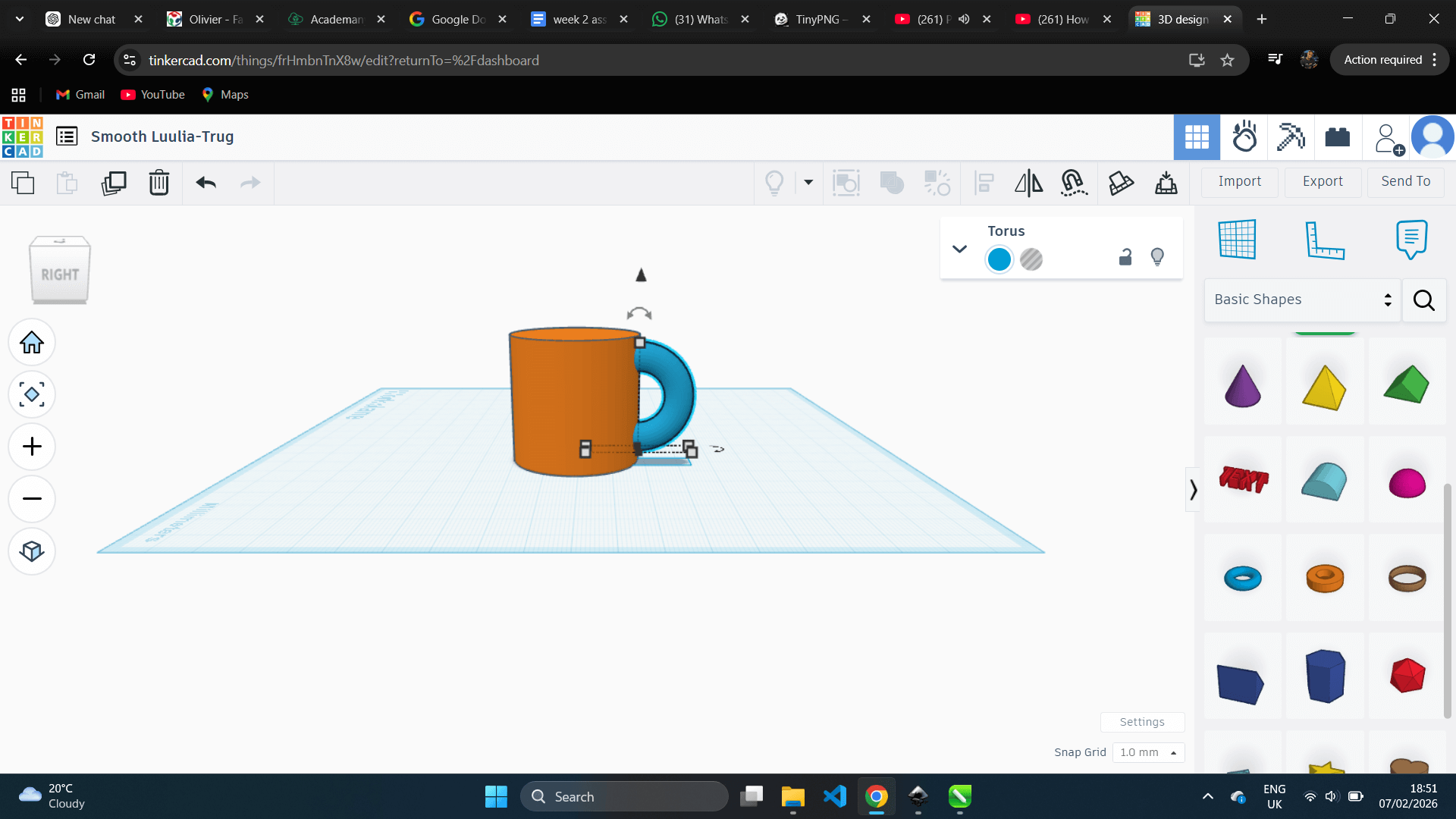Collapse the Torus inspector panel
Image resolution: width=1456 pixels, height=819 pixels.
[x=959, y=249]
